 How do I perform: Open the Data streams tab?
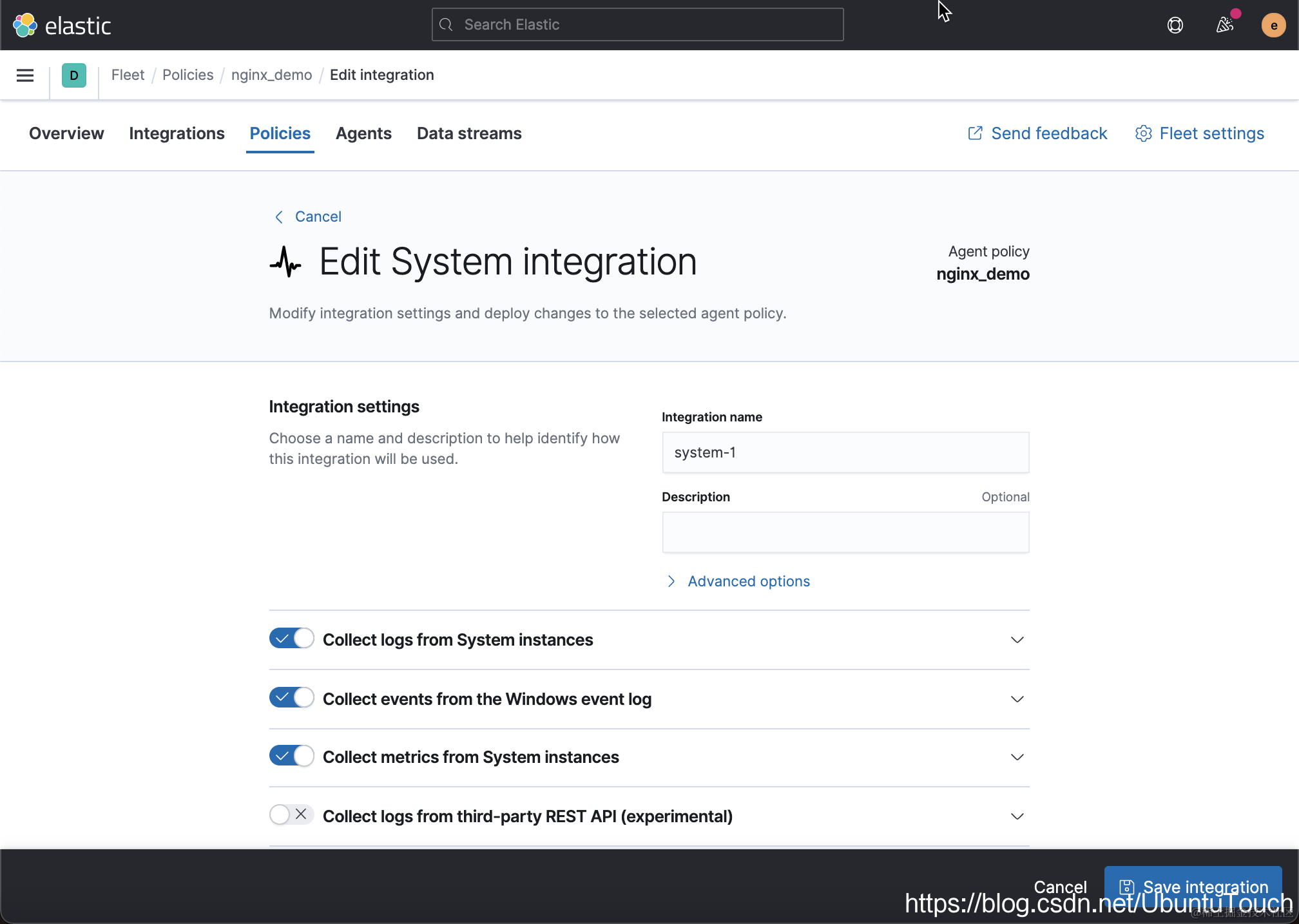click(469, 133)
